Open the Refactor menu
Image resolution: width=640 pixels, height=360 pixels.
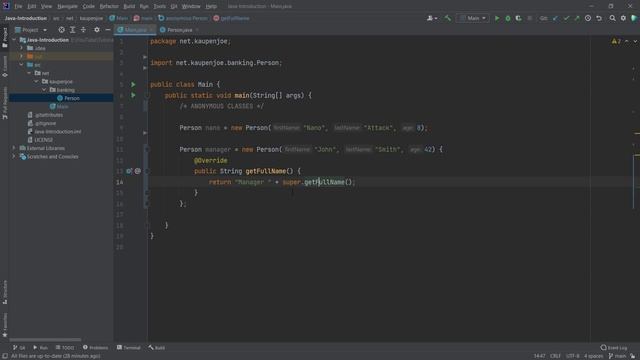(109, 7)
